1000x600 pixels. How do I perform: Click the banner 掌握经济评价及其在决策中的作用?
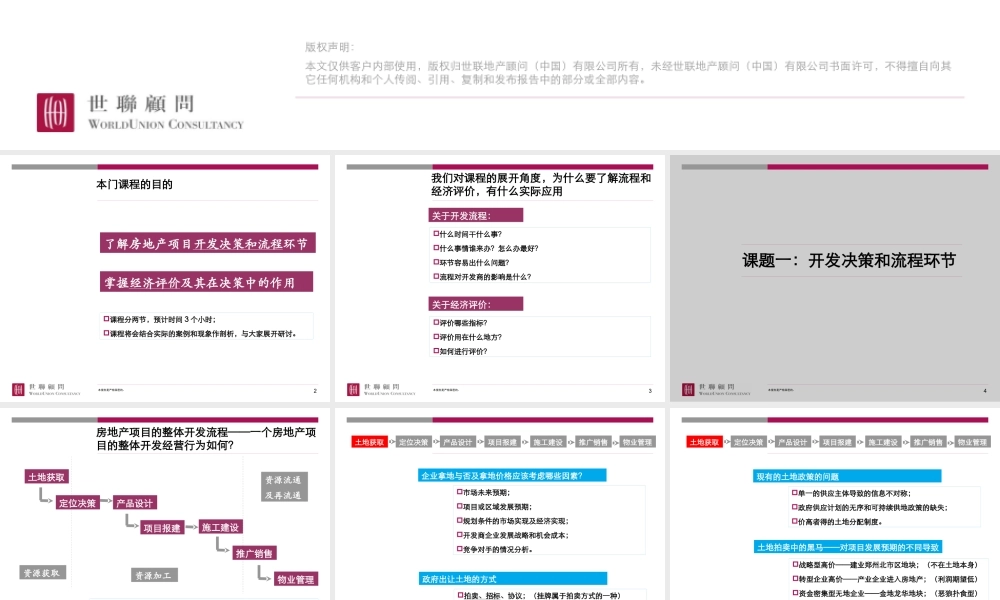pos(206,282)
